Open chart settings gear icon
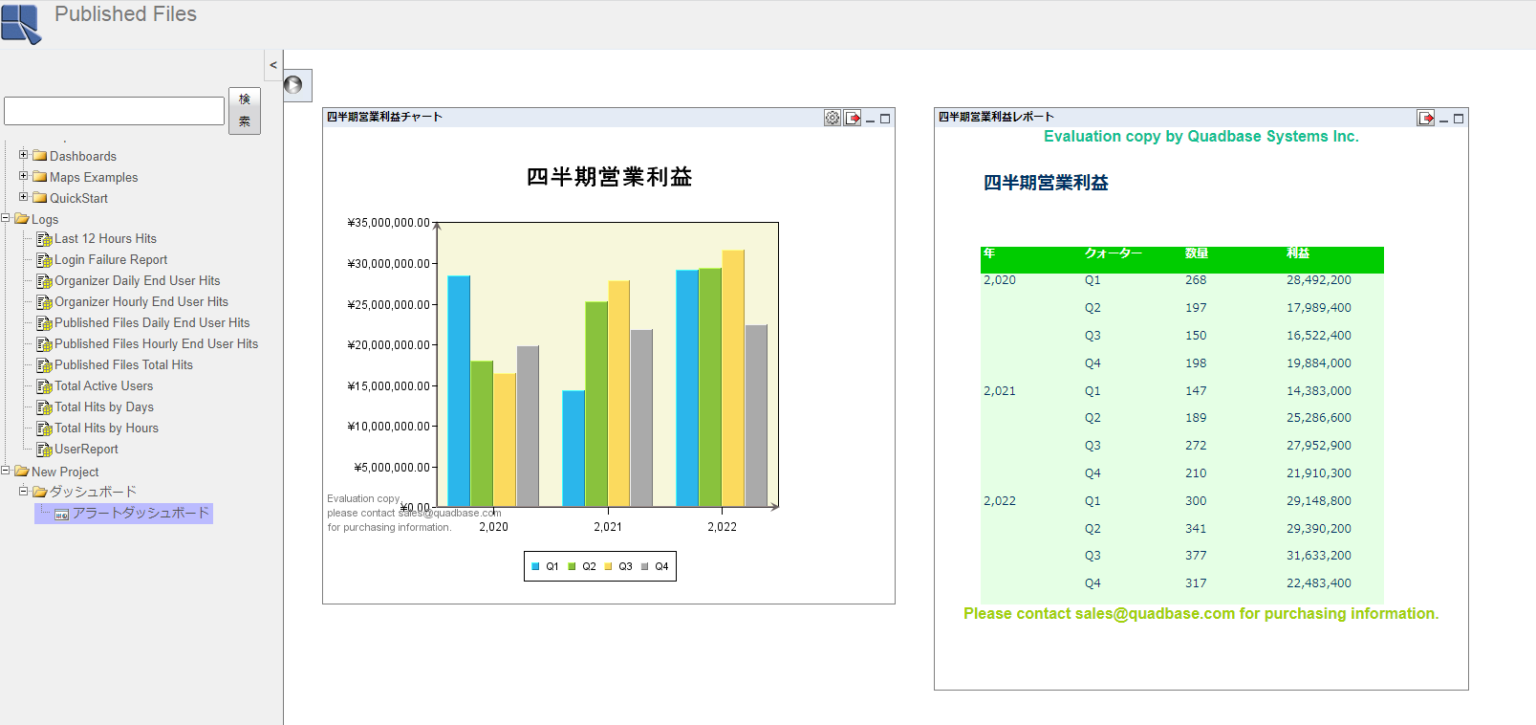 coord(832,118)
